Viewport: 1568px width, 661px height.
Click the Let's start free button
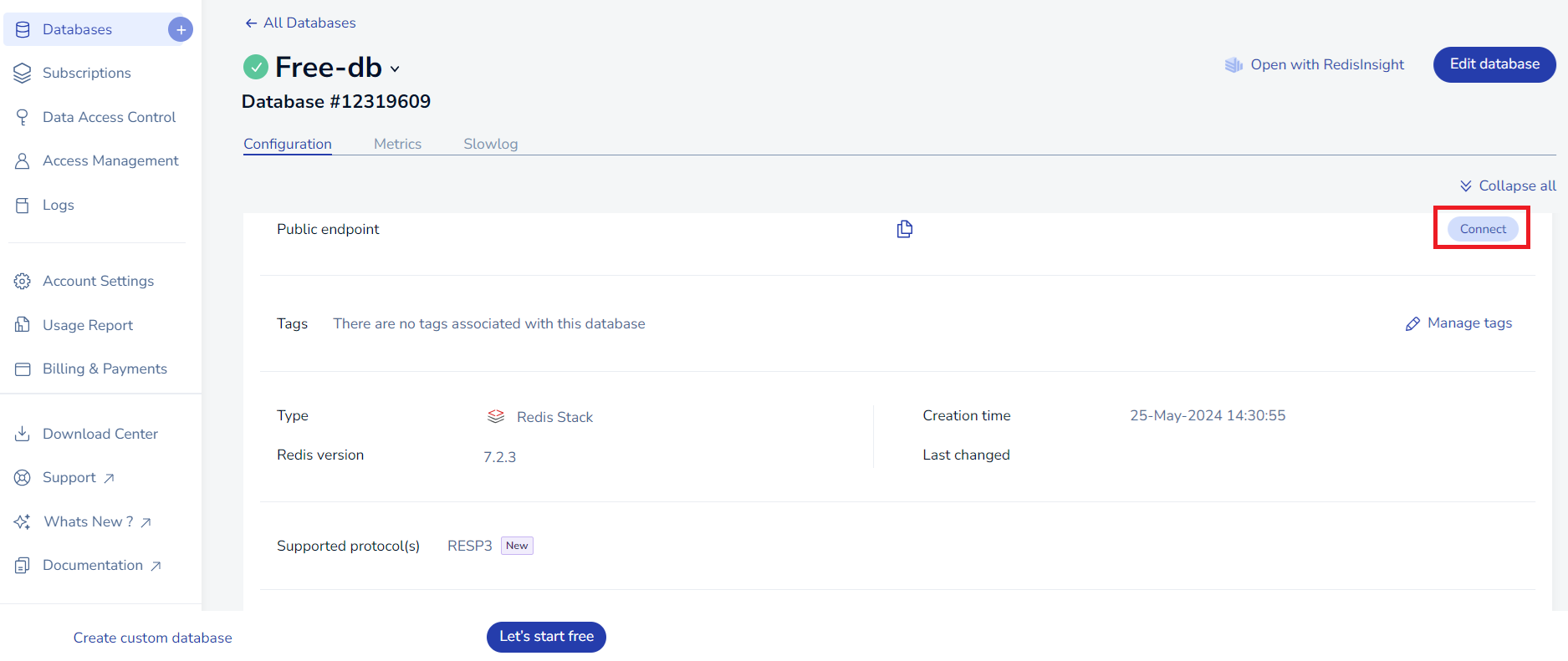pos(546,637)
